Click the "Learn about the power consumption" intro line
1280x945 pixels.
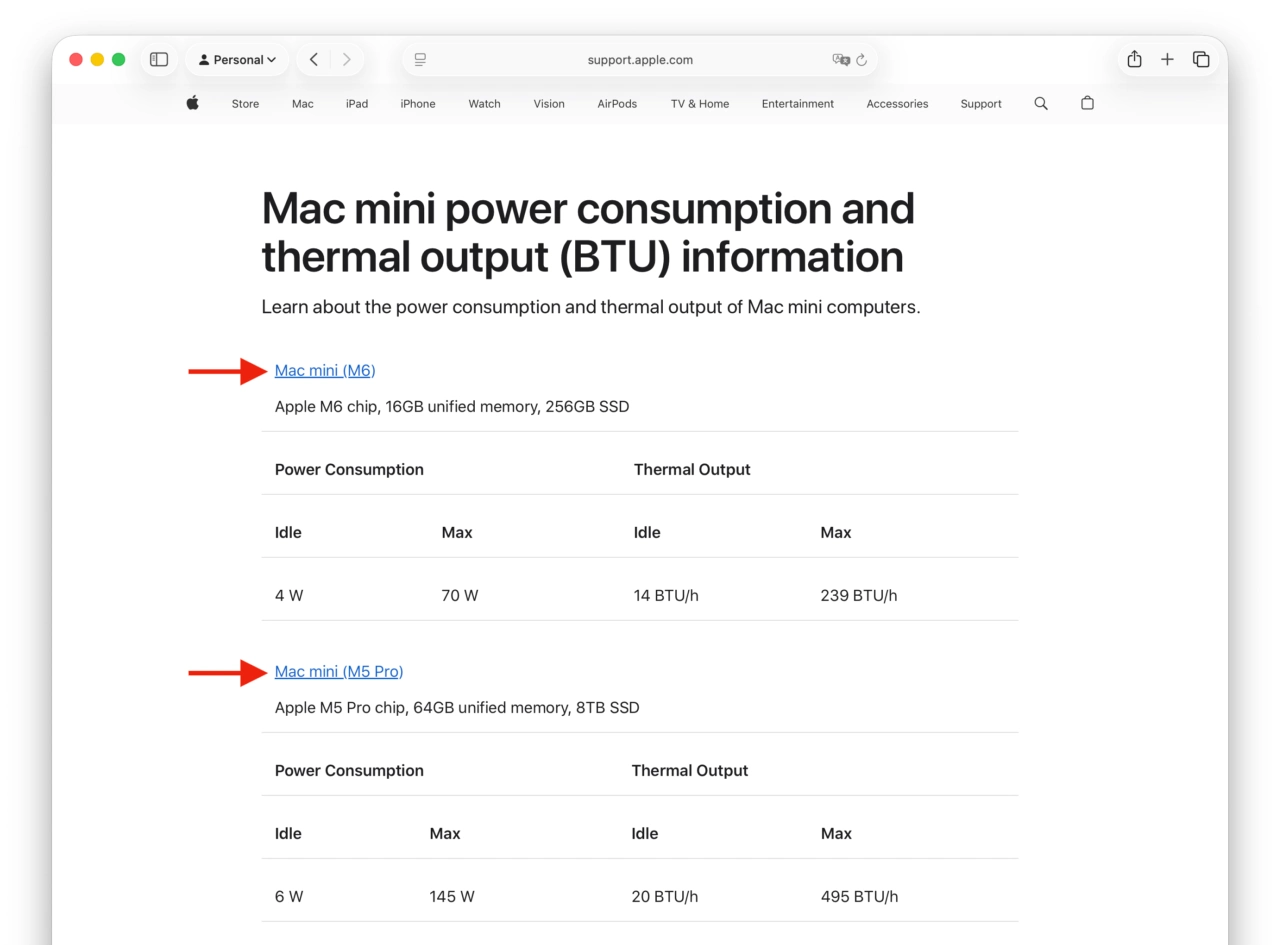tap(591, 307)
